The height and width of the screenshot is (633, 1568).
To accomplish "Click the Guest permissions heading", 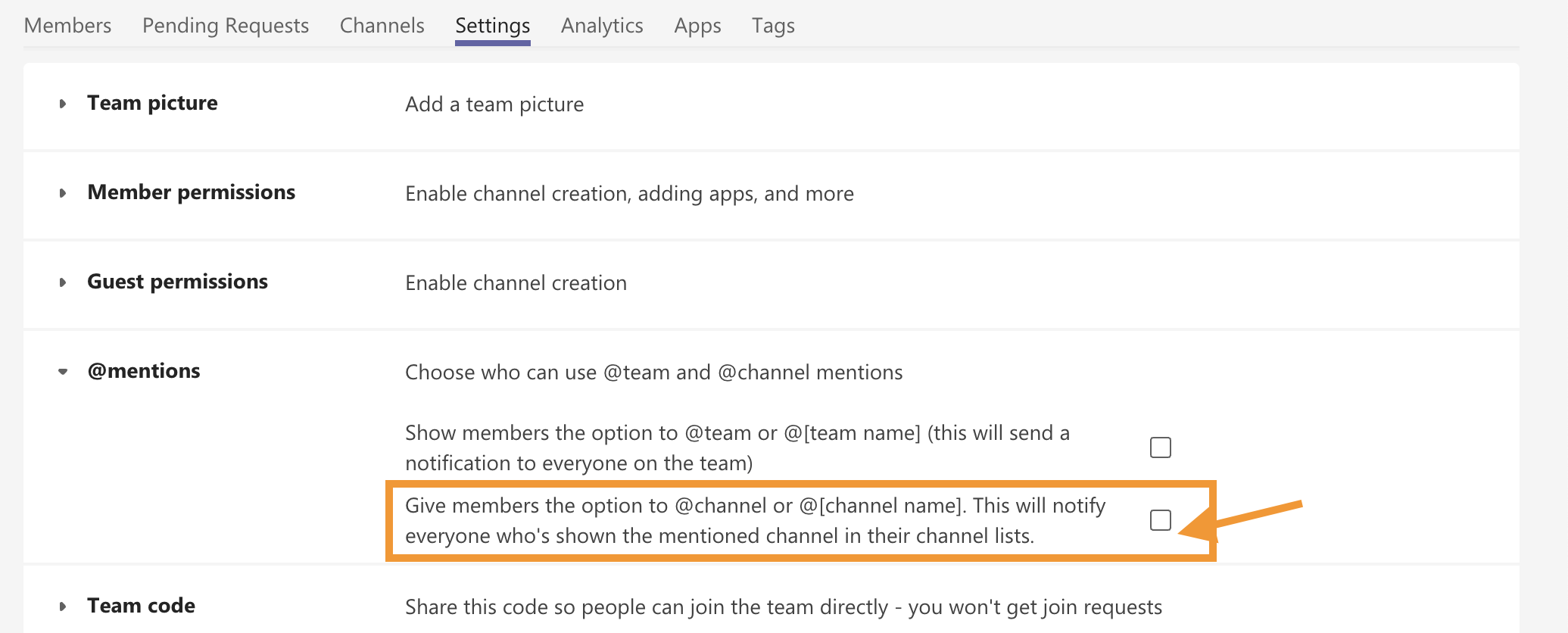I will [x=177, y=282].
